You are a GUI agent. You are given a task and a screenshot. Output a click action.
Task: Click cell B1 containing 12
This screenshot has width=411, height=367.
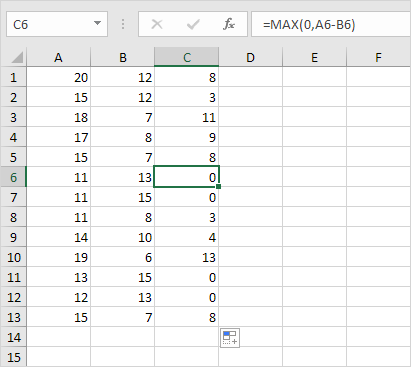click(122, 77)
